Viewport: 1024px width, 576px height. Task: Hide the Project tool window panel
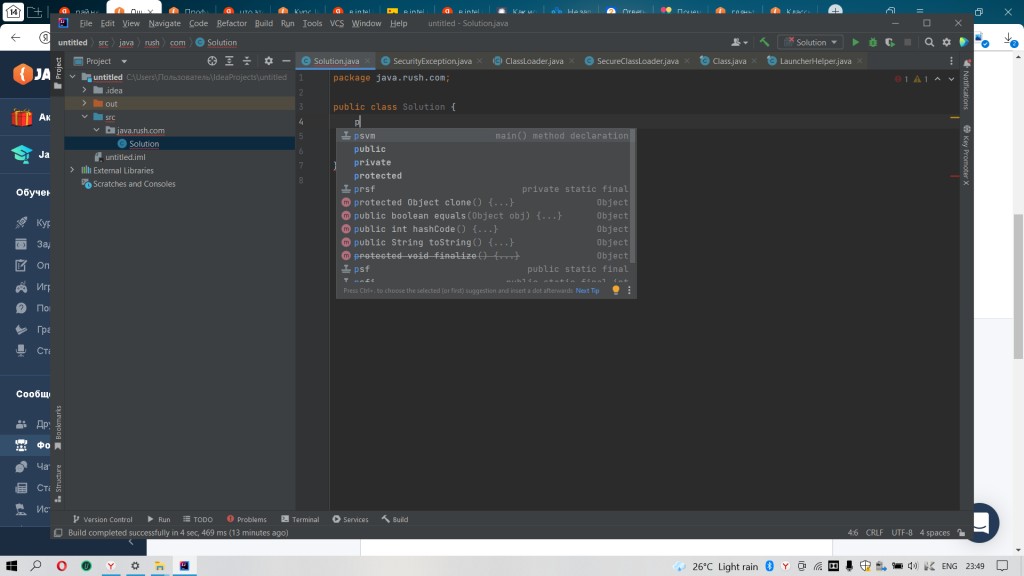click(286, 61)
